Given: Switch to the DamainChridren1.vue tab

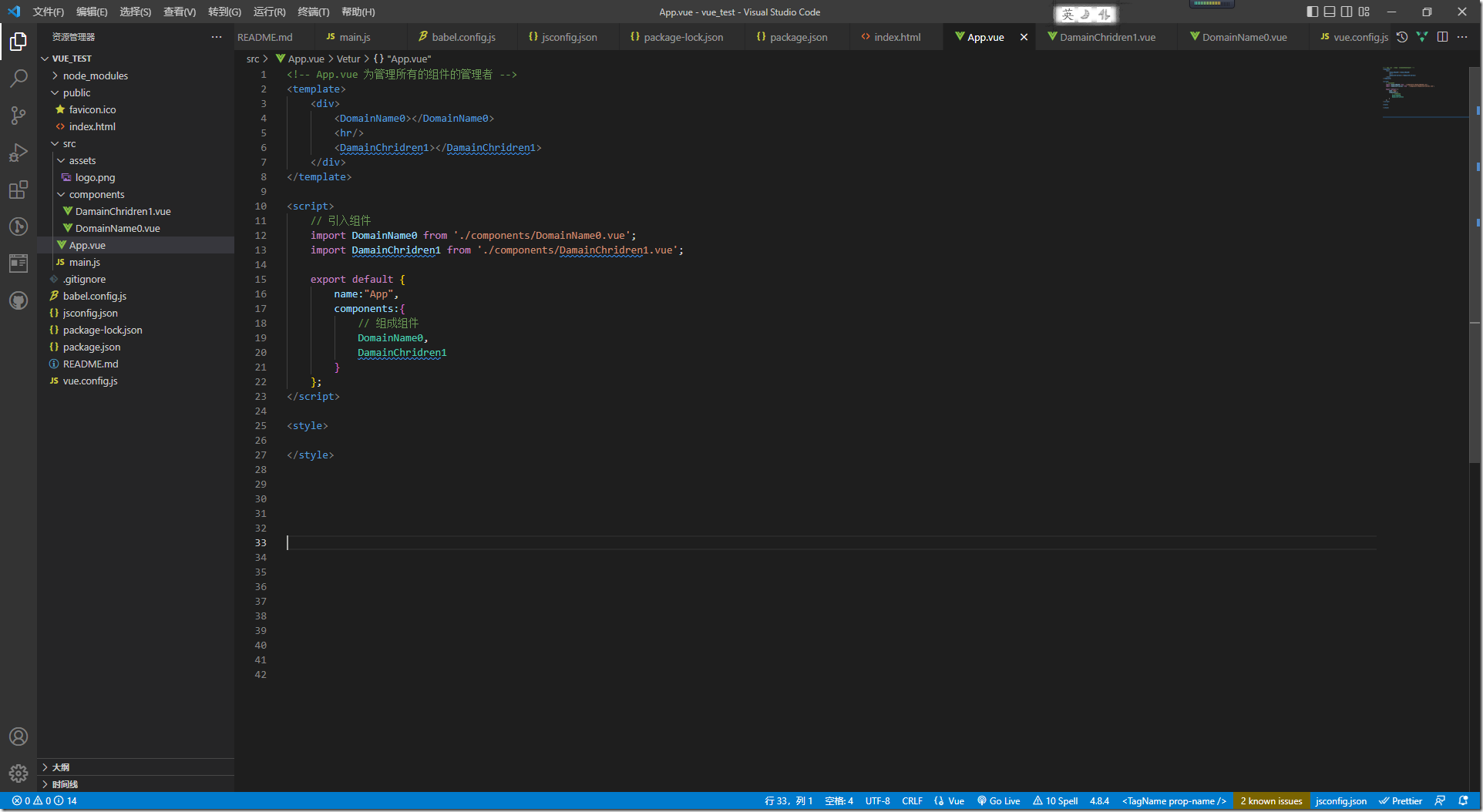Looking at the screenshot, I should (x=1107, y=37).
